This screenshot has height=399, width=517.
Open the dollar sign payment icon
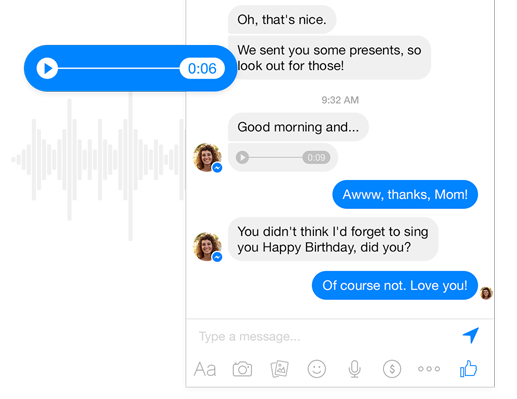point(392,369)
